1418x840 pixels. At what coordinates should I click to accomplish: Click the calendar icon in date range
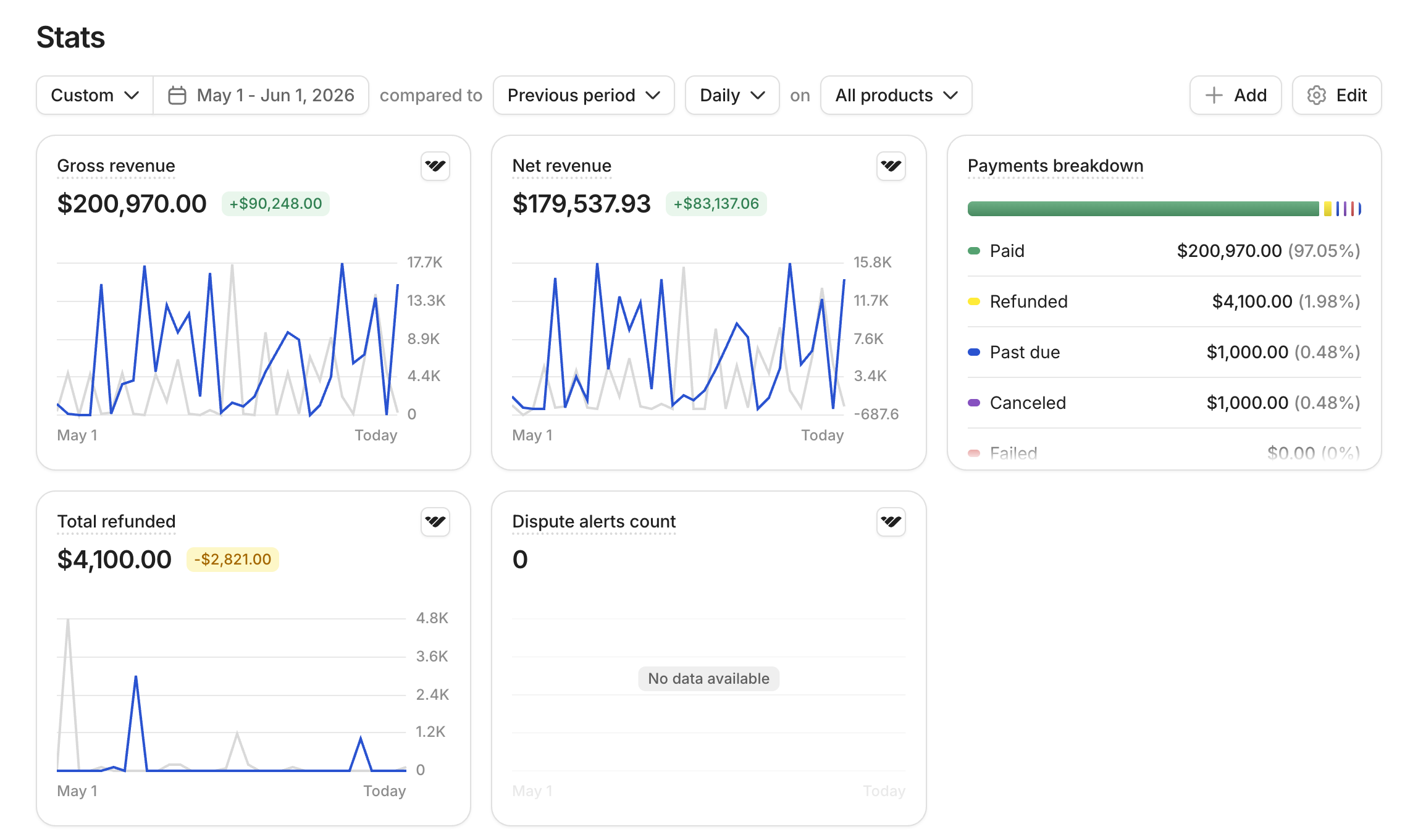[x=177, y=95]
